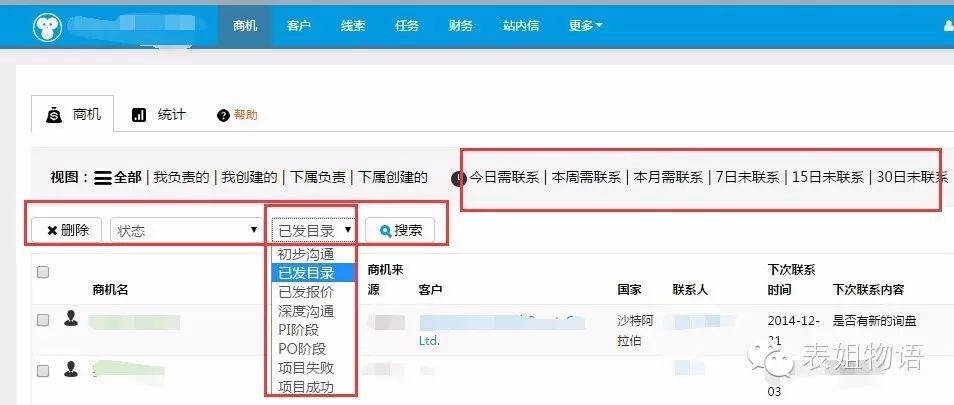This screenshot has height=405, width=954.
Task: Click the person icon in the 沙特阿拉伯 row
Action: tap(71, 318)
